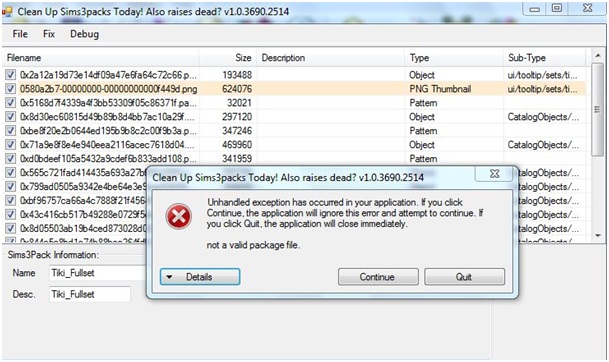This screenshot has height=362, width=609.
Task: Sort by the Description column header
Action: pos(331,58)
